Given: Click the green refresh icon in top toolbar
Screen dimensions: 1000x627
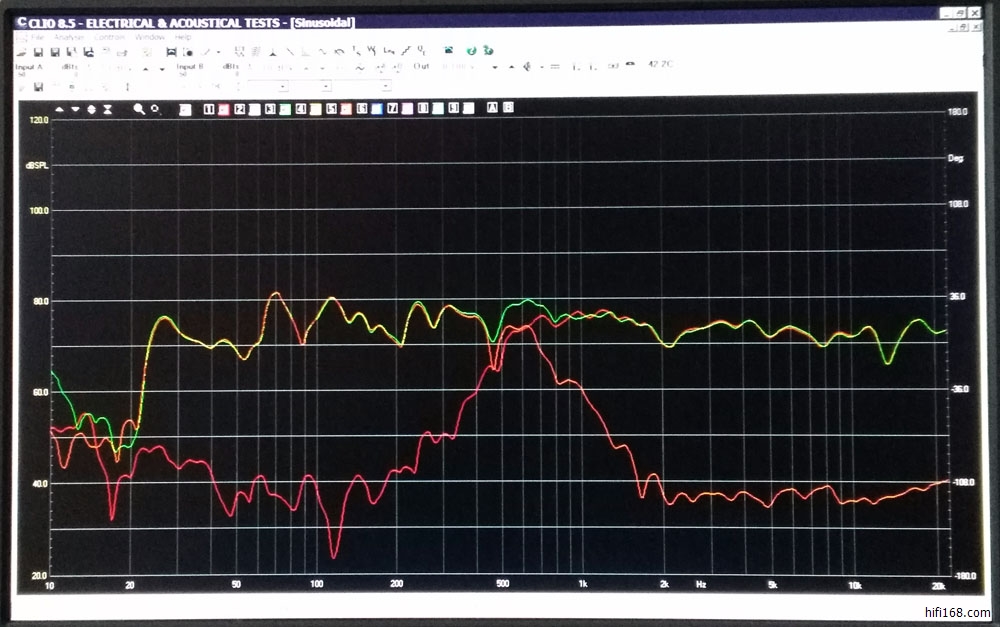Looking at the screenshot, I should pos(470,50).
